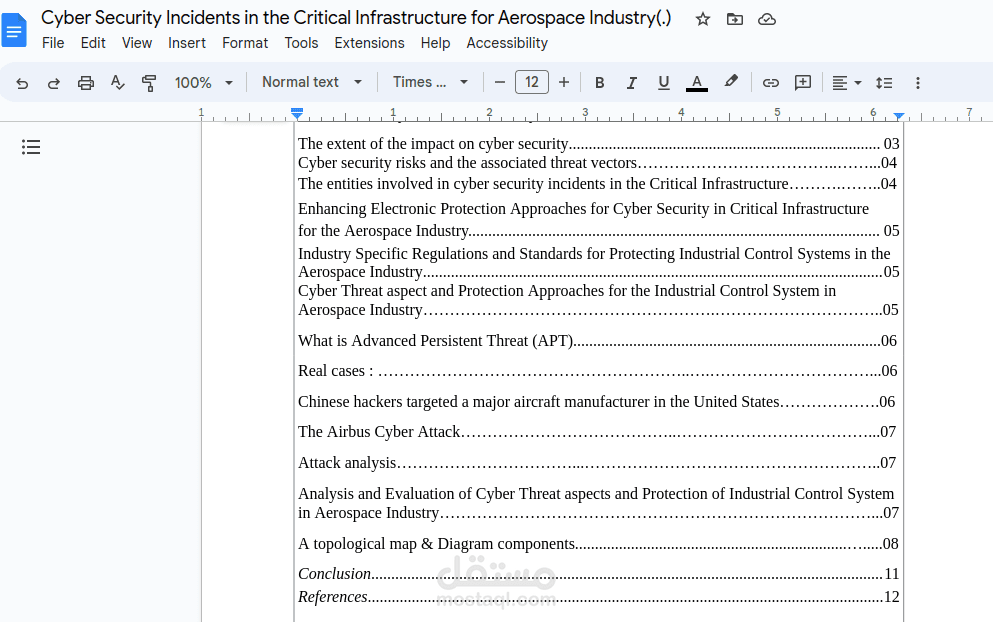Run spelling and grammar check

[x=117, y=82]
